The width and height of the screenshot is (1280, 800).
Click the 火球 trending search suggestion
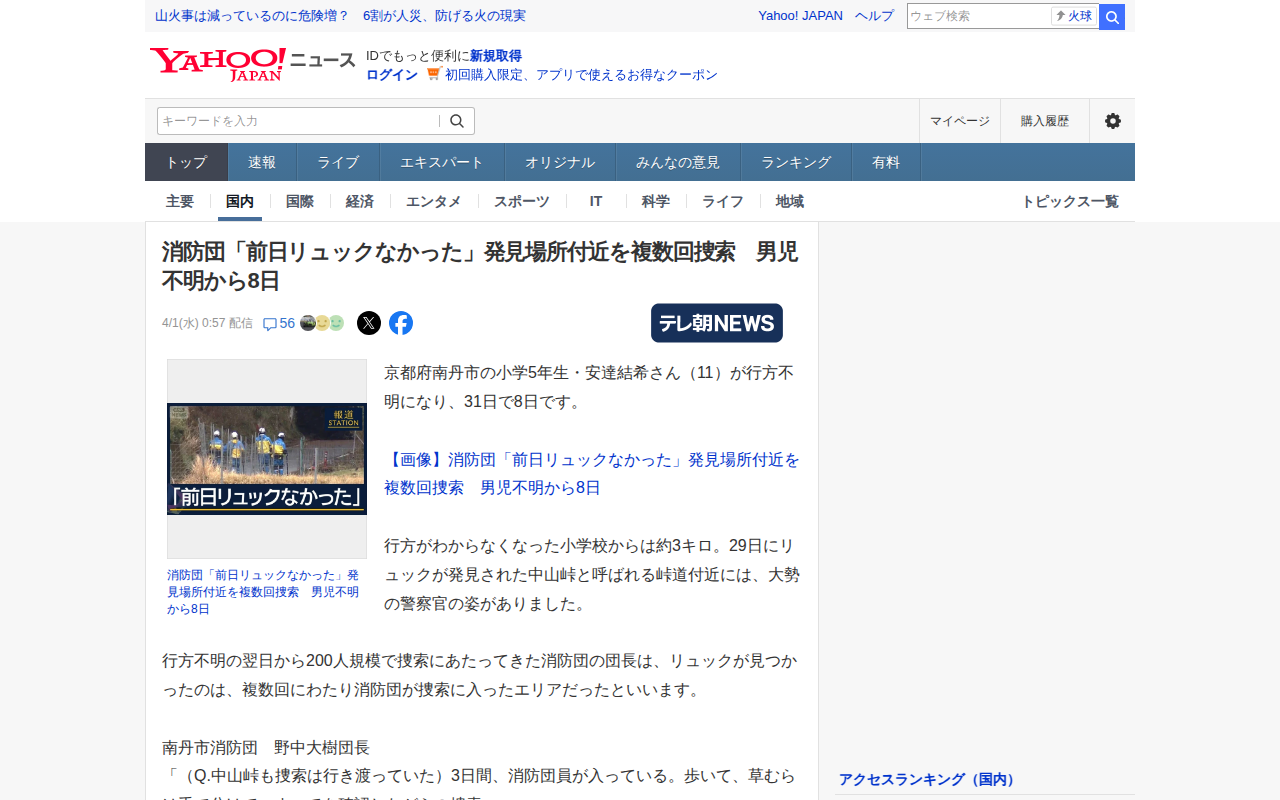point(1075,16)
